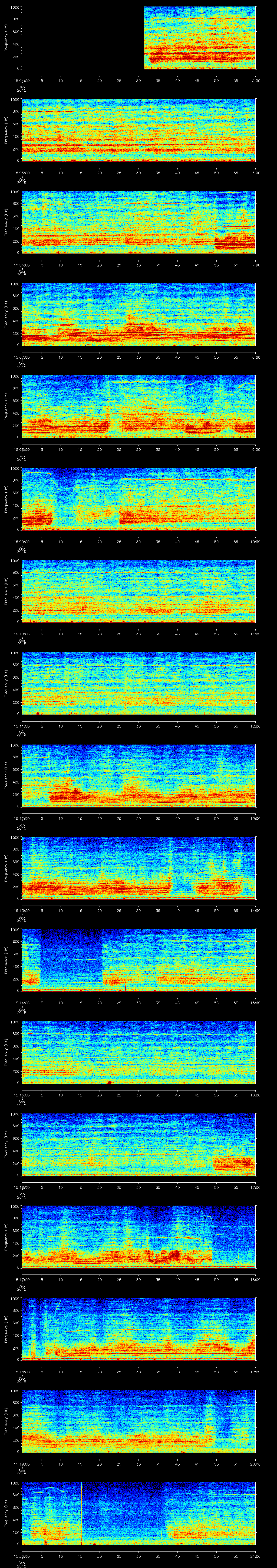Choose the 15:14:00 time axis label
This screenshot has height=1568, width=277.
pyautogui.click(x=22, y=1003)
